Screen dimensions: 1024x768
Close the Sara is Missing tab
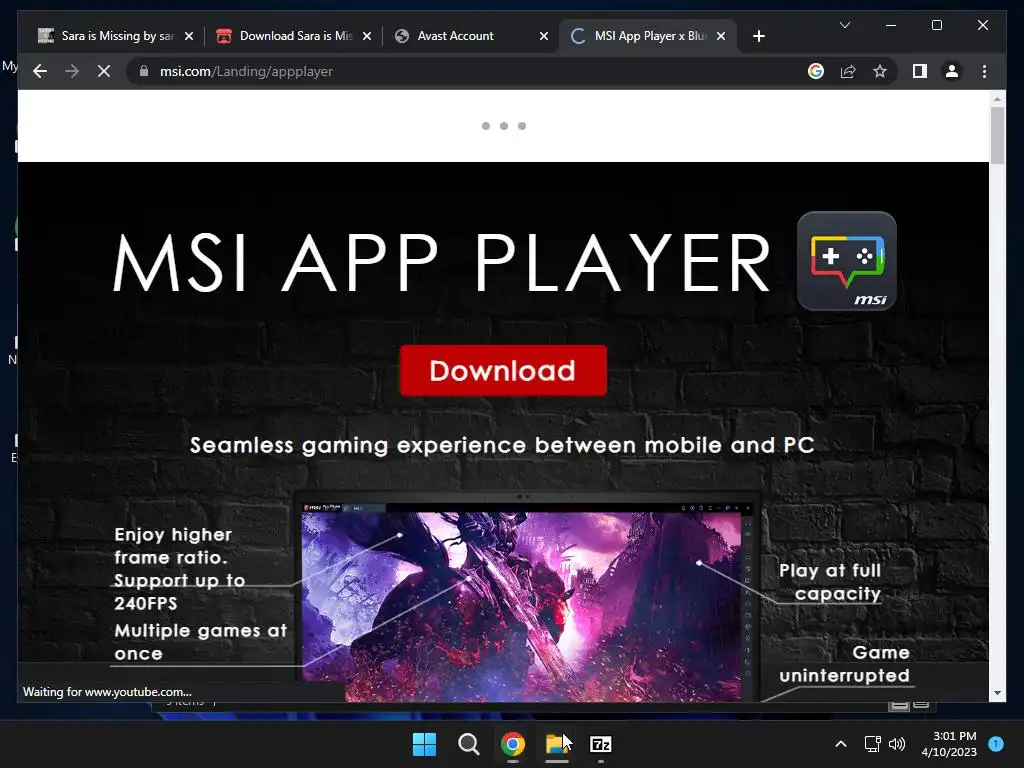click(x=189, y=36)
